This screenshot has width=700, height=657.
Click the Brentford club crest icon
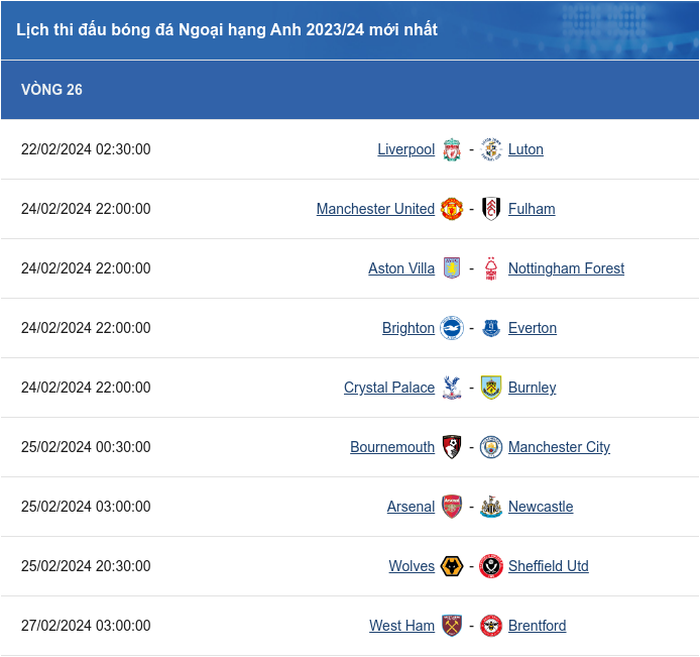[x=491, y=626]
